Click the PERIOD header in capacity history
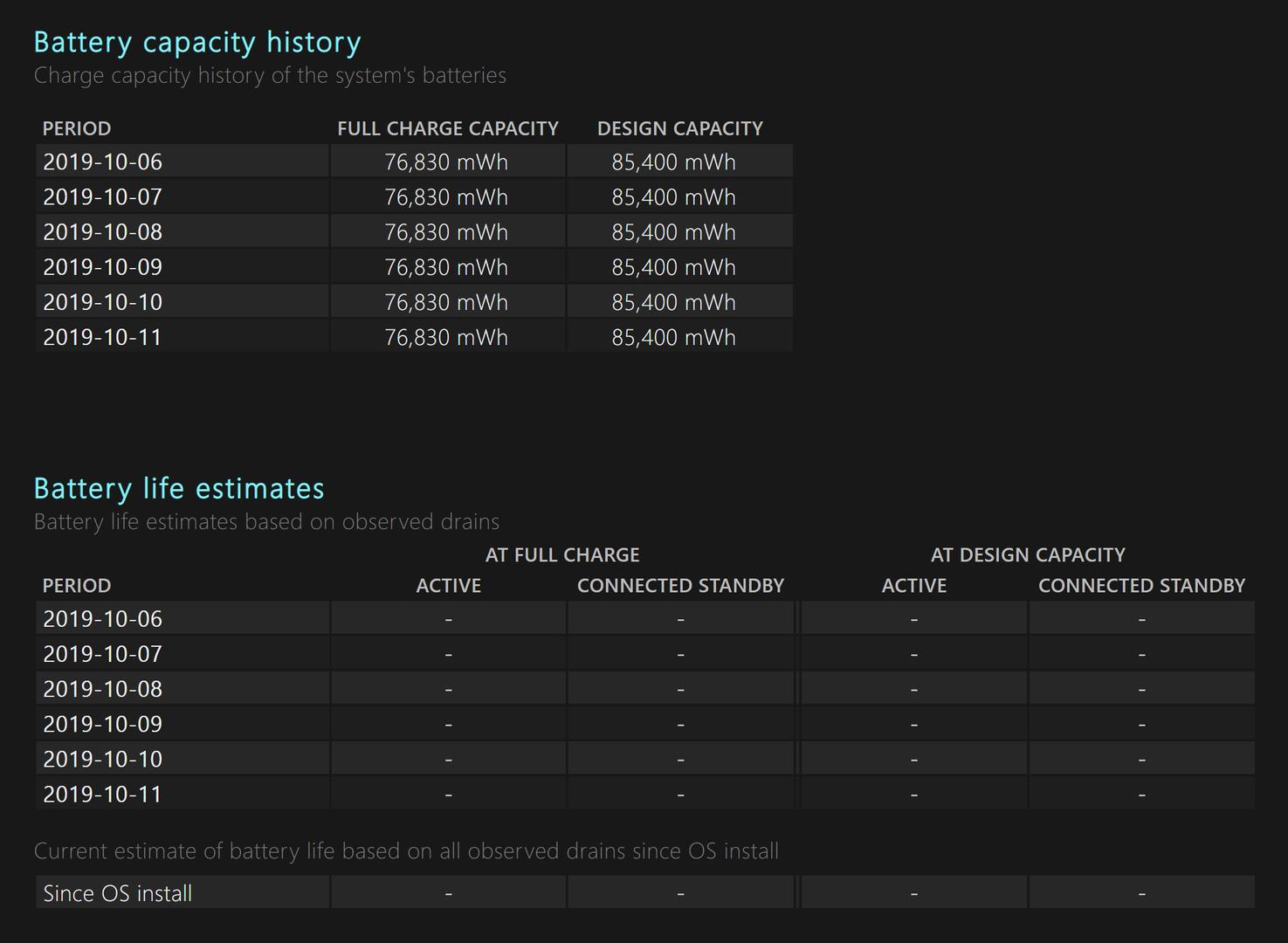This screenshot has width=1288, height=943. (77, 128)
